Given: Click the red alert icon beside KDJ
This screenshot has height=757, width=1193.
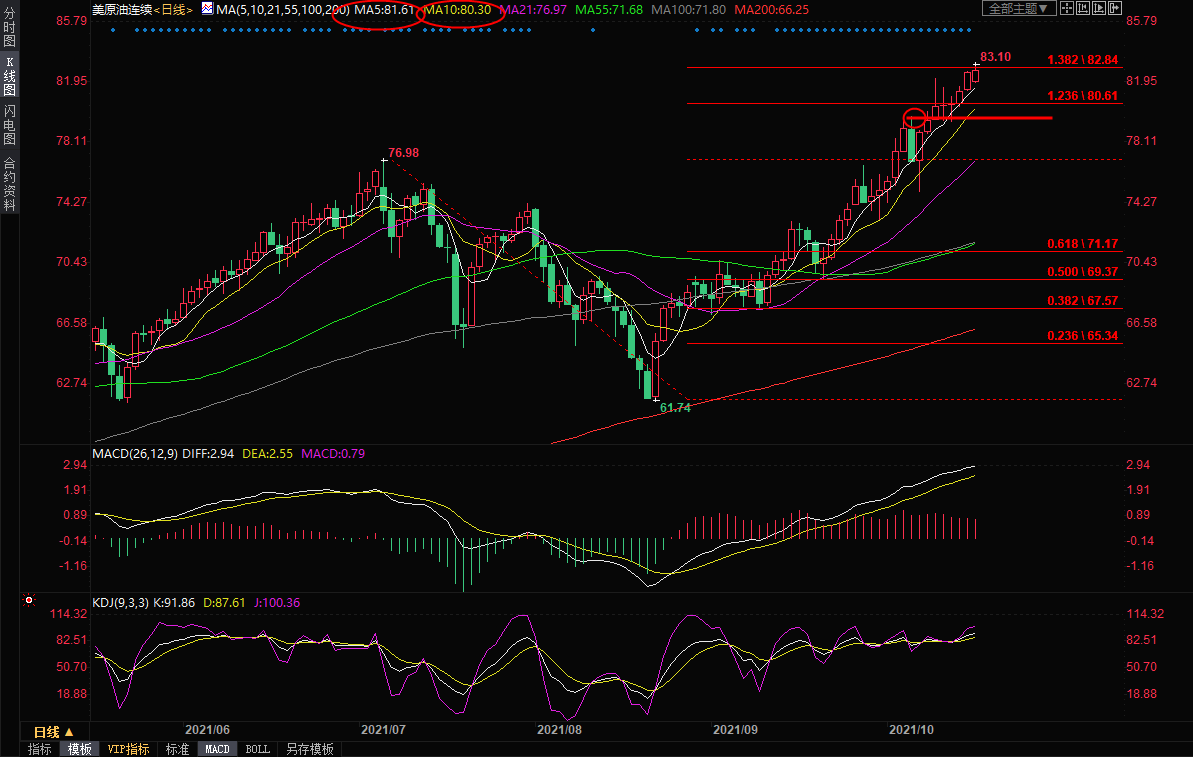Looking at the screenshot, I should pyautogui.click(x=28, y=601).
